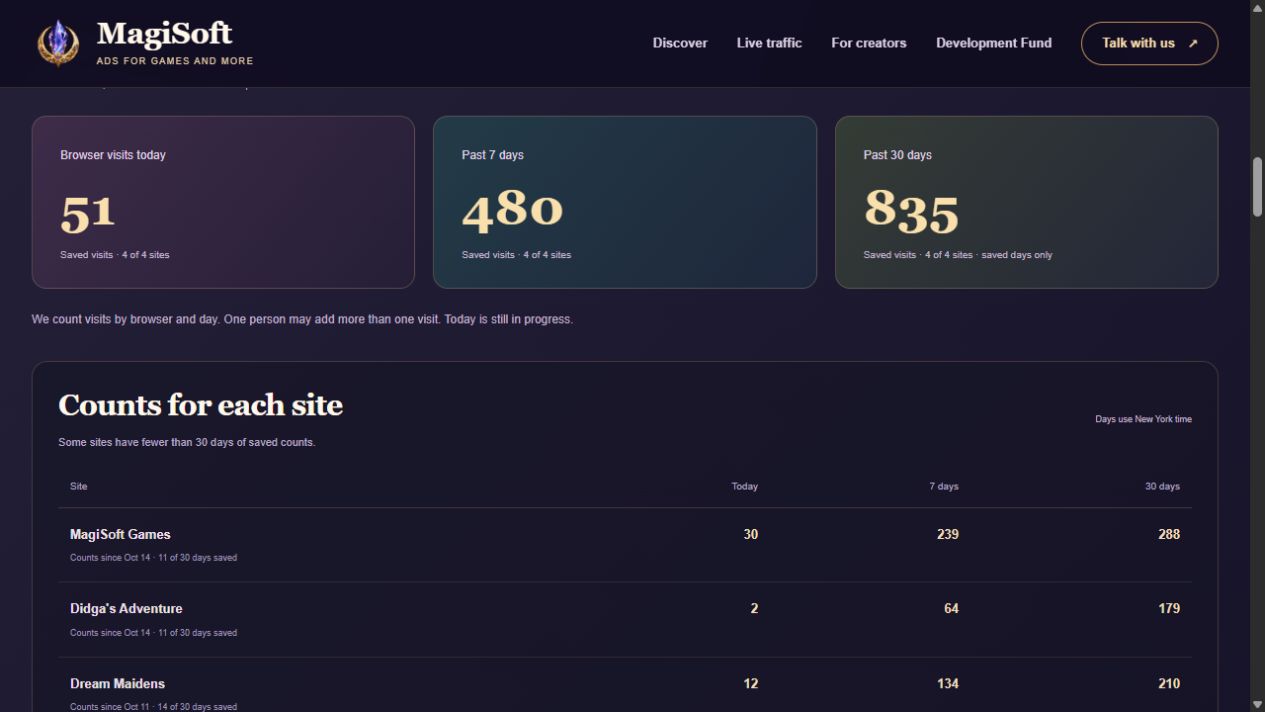The height and width of the screenshot is (712, 1265).
Task: Open the For creators section
Action: click(869, 43)
